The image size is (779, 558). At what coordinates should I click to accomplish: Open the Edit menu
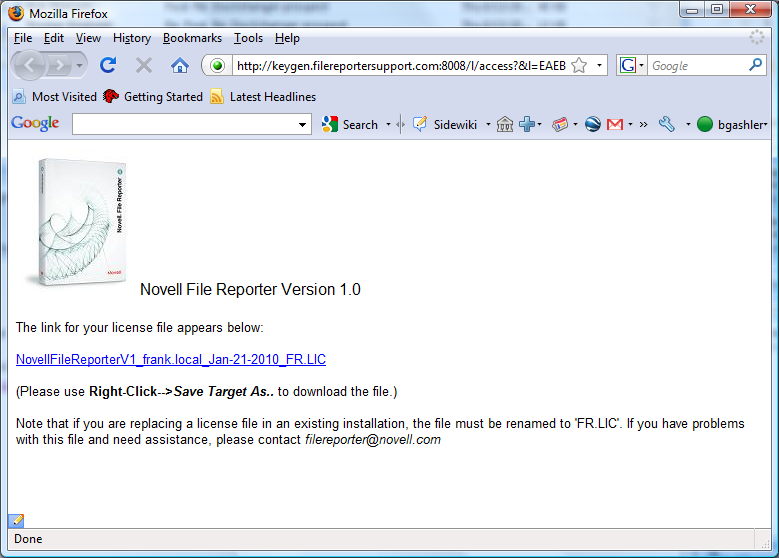54,38
